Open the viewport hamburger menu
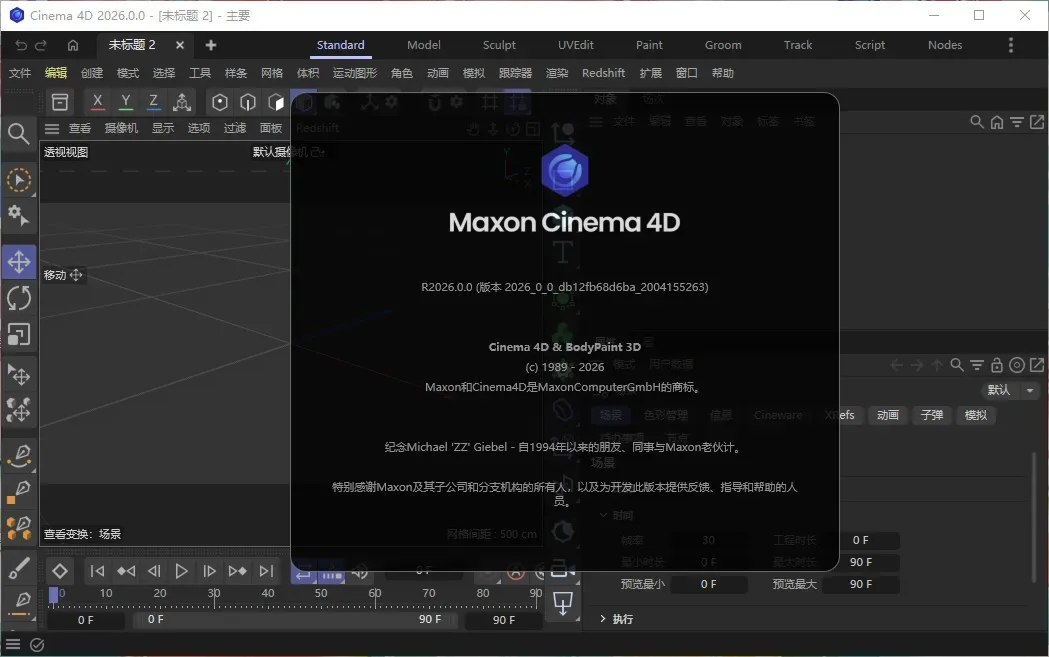The width and height of the screenshot is (1049, 657). click(52, 128)
